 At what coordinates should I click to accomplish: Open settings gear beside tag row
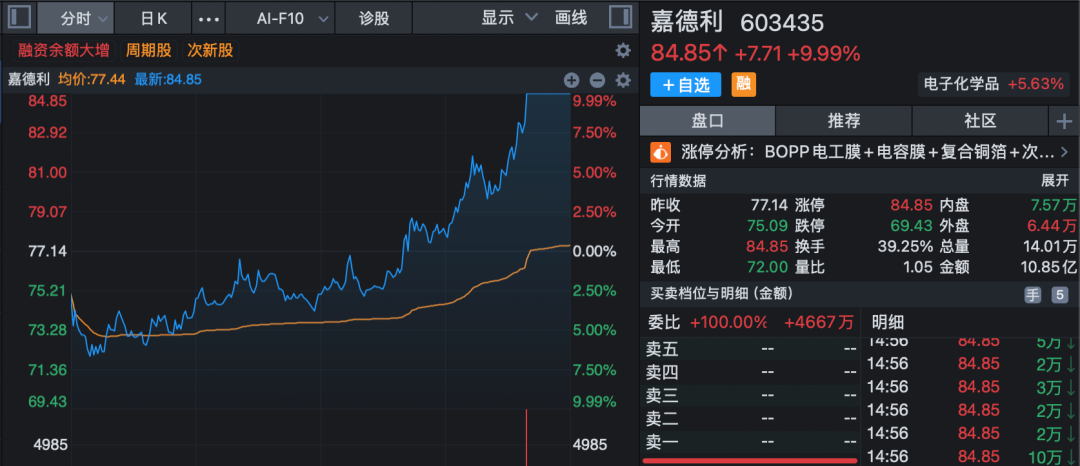point(623,50)
